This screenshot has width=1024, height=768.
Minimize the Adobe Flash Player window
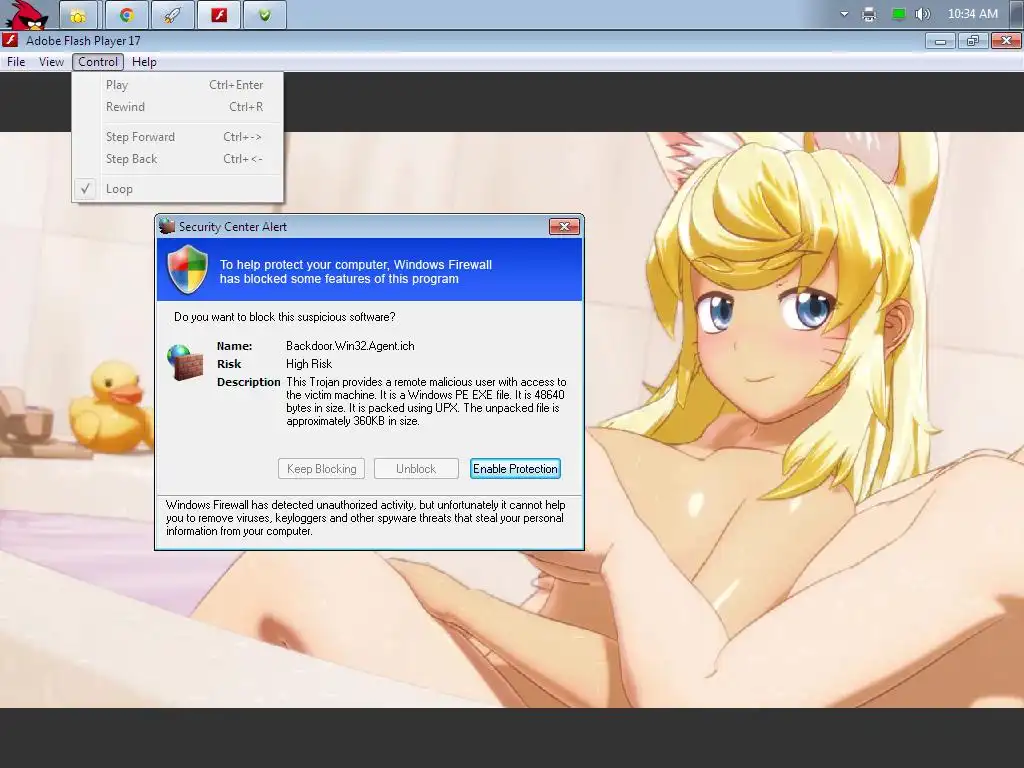pos(940,41)
